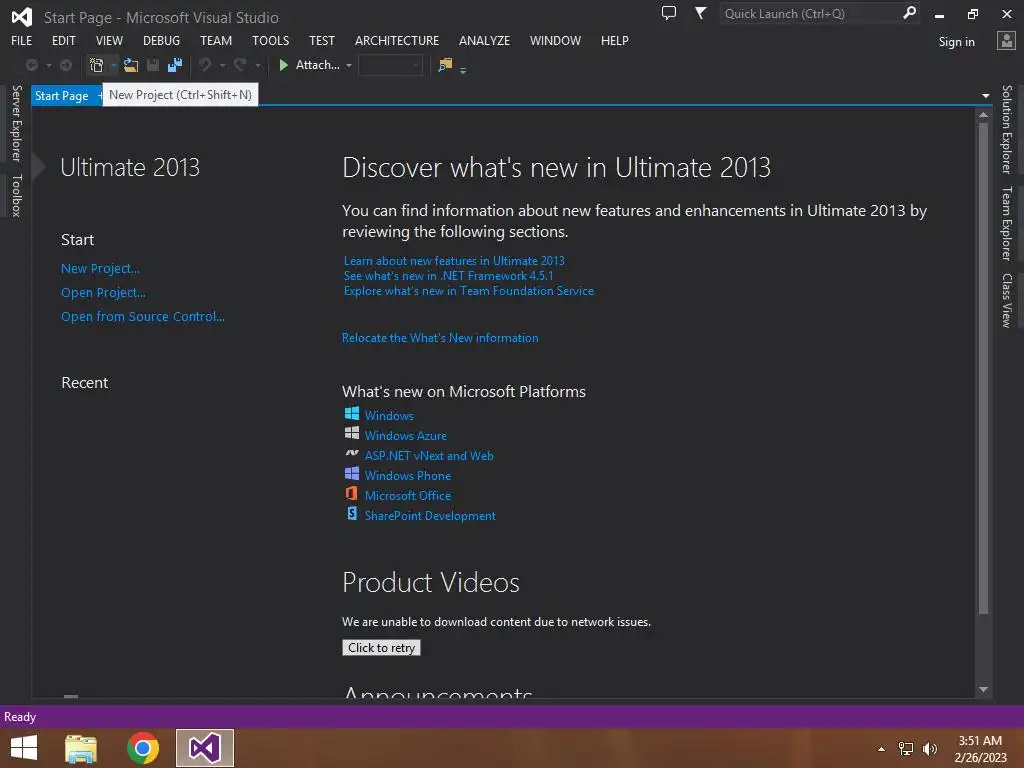Expand the New Project dropdown arrow
This screenshot has height=768, width=1024.
point(114,65)
